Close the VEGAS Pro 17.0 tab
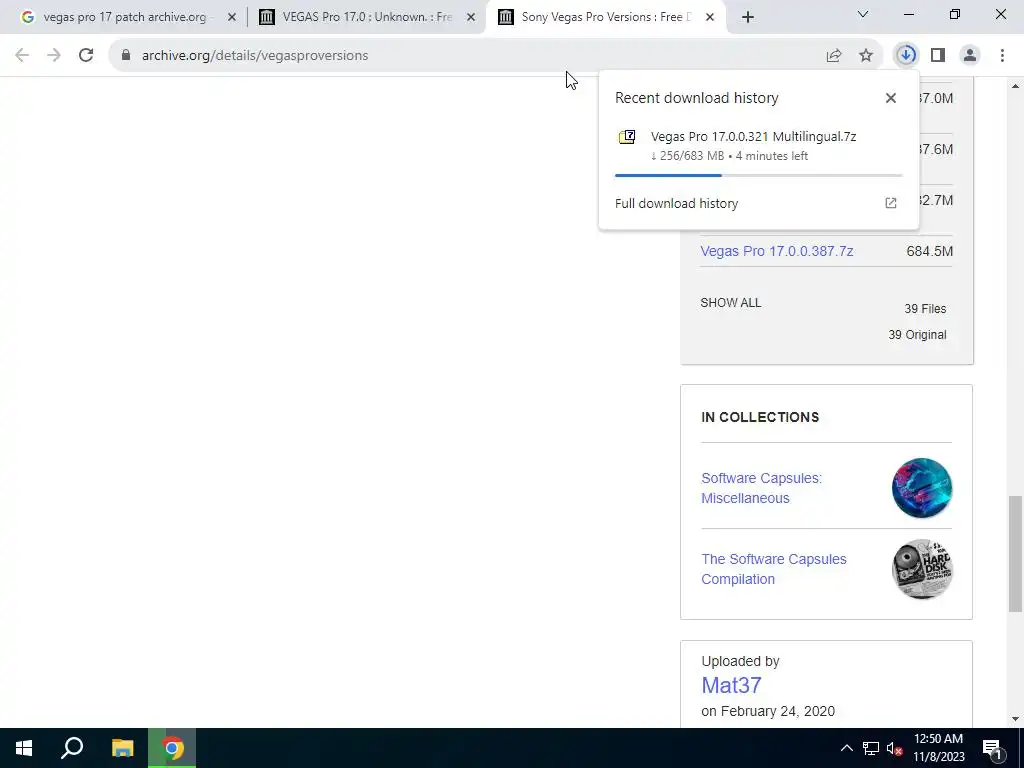Image resolution: width=1024 pixels, height=768 pixels. click(471, 17)
